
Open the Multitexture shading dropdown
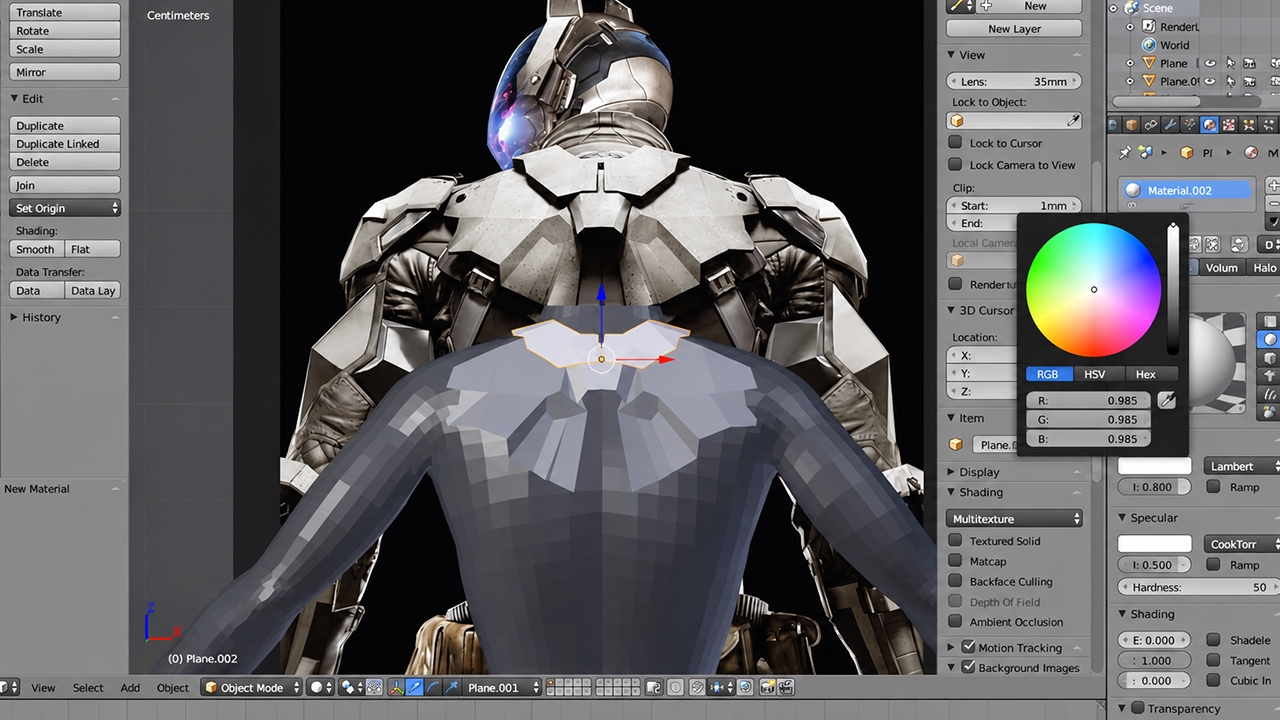(1014, 519)
